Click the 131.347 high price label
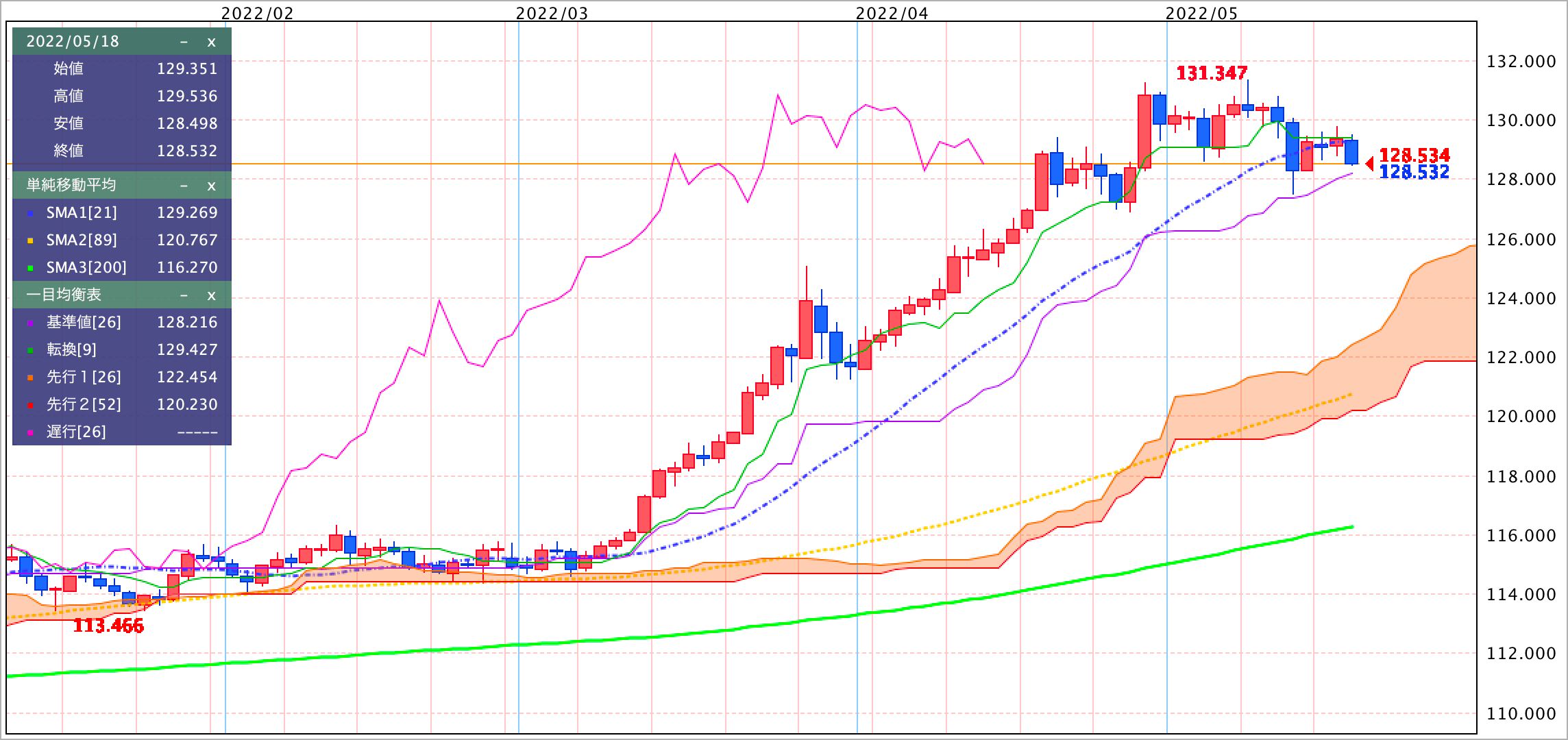The image size is (1568, 740). click(x=1212, y=73)
